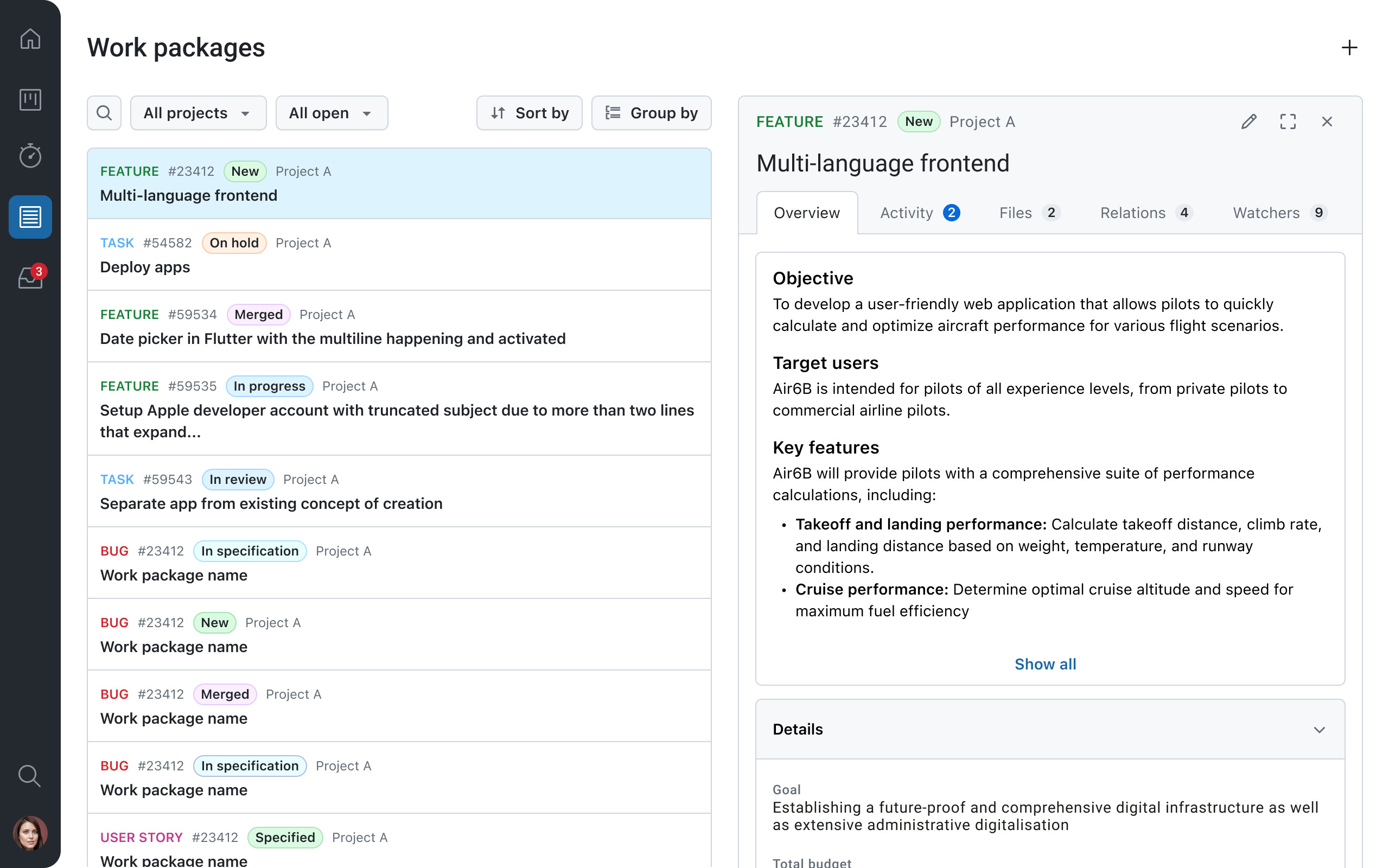This screenshot has height=868, width=1389.
Task: Click the Work packages sidebar icon
Action: click(30, 217)
